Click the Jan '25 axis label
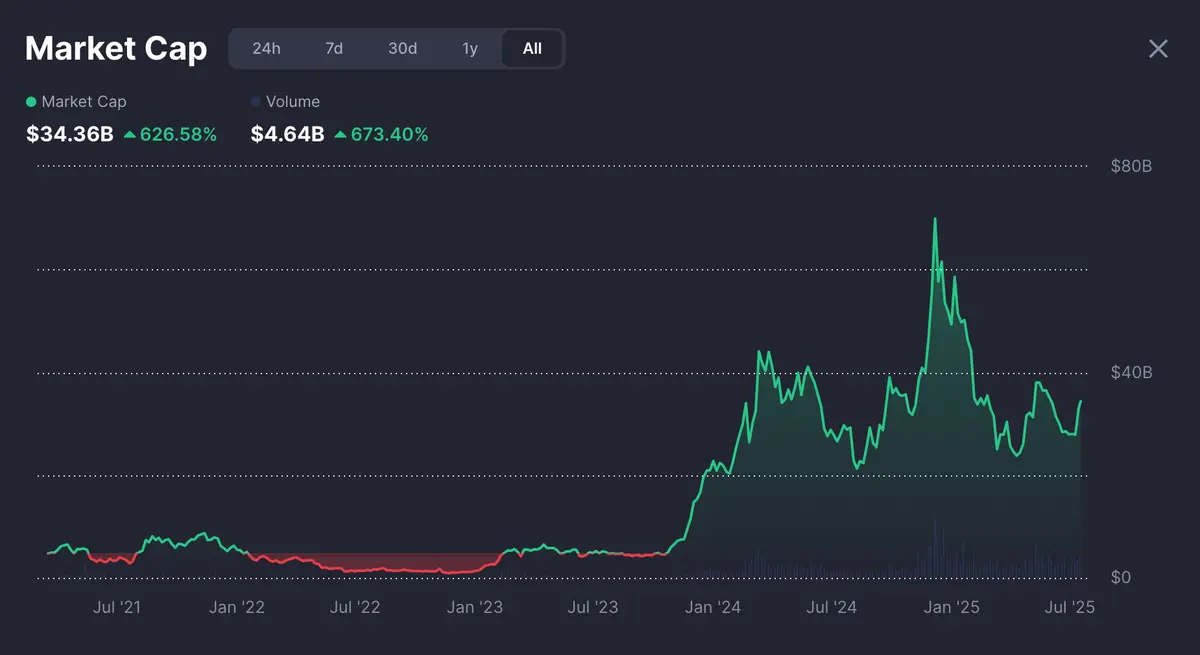Screen dimensions: 1200x655 [951, 607]
